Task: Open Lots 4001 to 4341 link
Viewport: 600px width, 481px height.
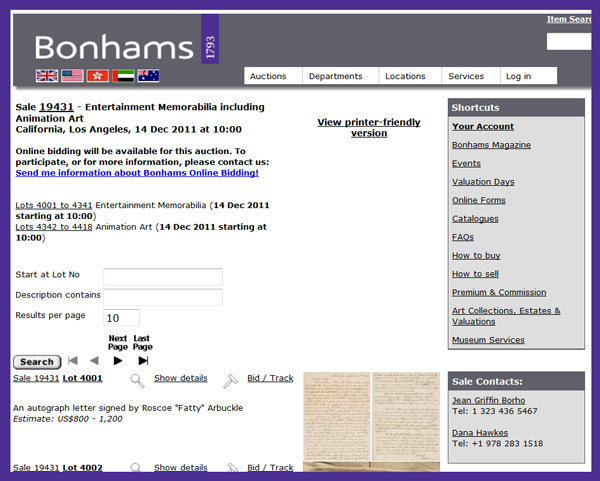Action: (54, 205)
